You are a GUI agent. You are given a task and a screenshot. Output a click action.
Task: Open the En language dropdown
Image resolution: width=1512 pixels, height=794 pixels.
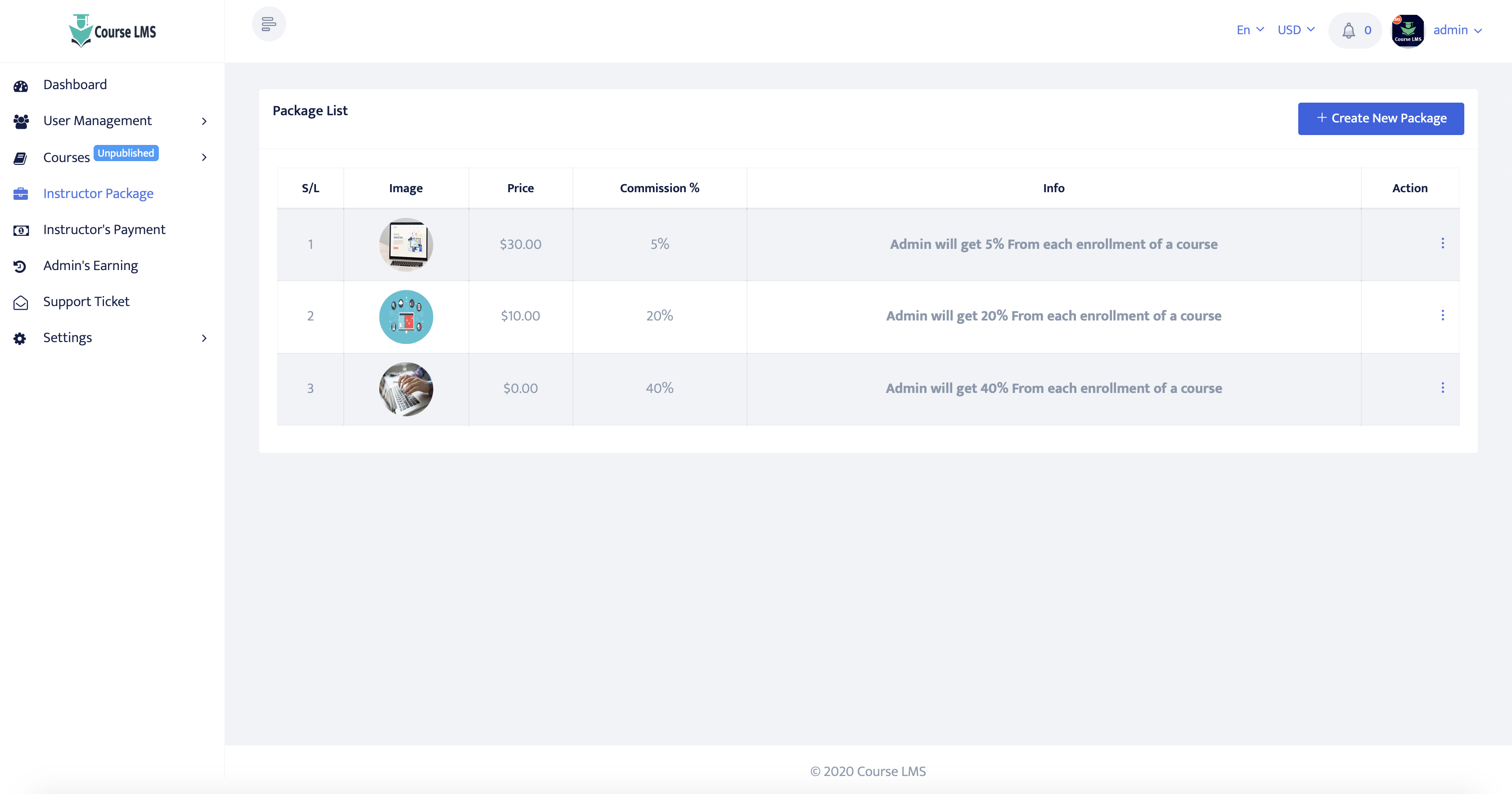pyautogui.click(x=1250, y=30)
